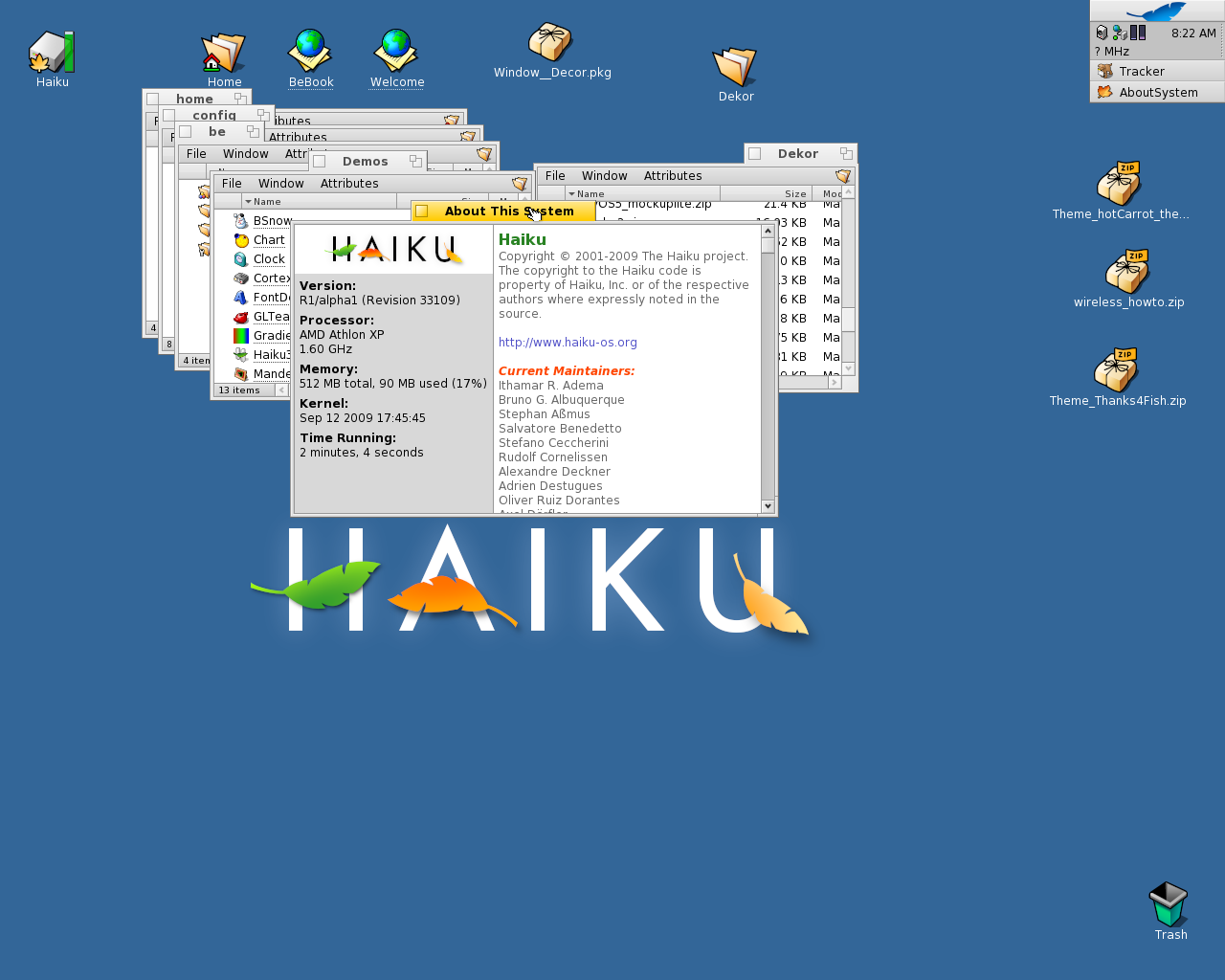Open the BeBook desktop shortcut

(x=310, y=51)
